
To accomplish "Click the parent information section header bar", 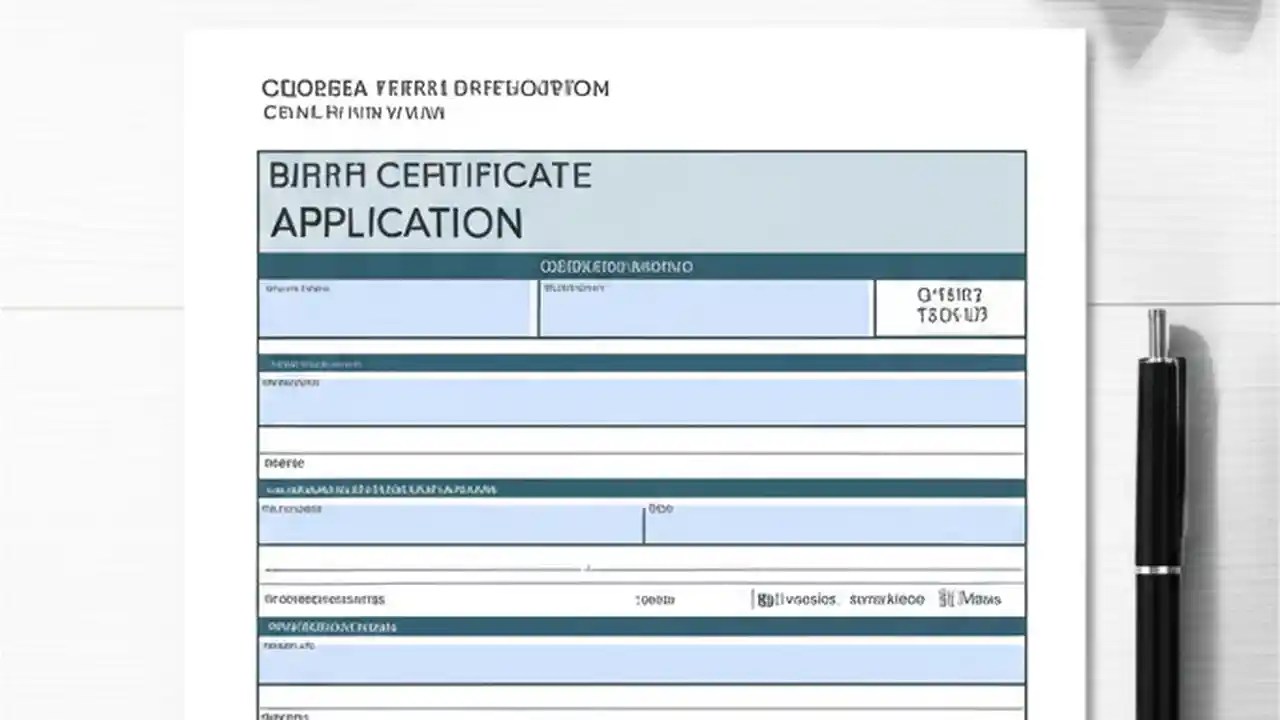I will 640,490.
